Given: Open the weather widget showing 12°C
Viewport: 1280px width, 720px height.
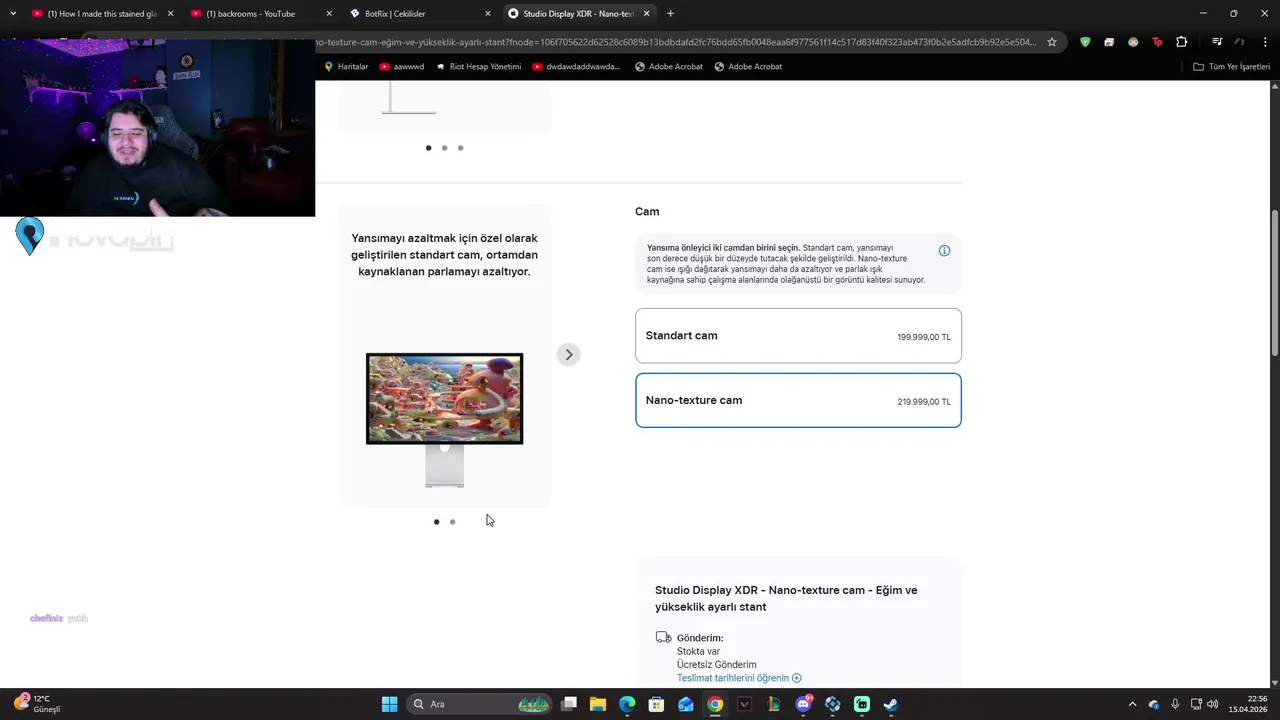Looking at the screenshot, I should (x=38, y=704).
